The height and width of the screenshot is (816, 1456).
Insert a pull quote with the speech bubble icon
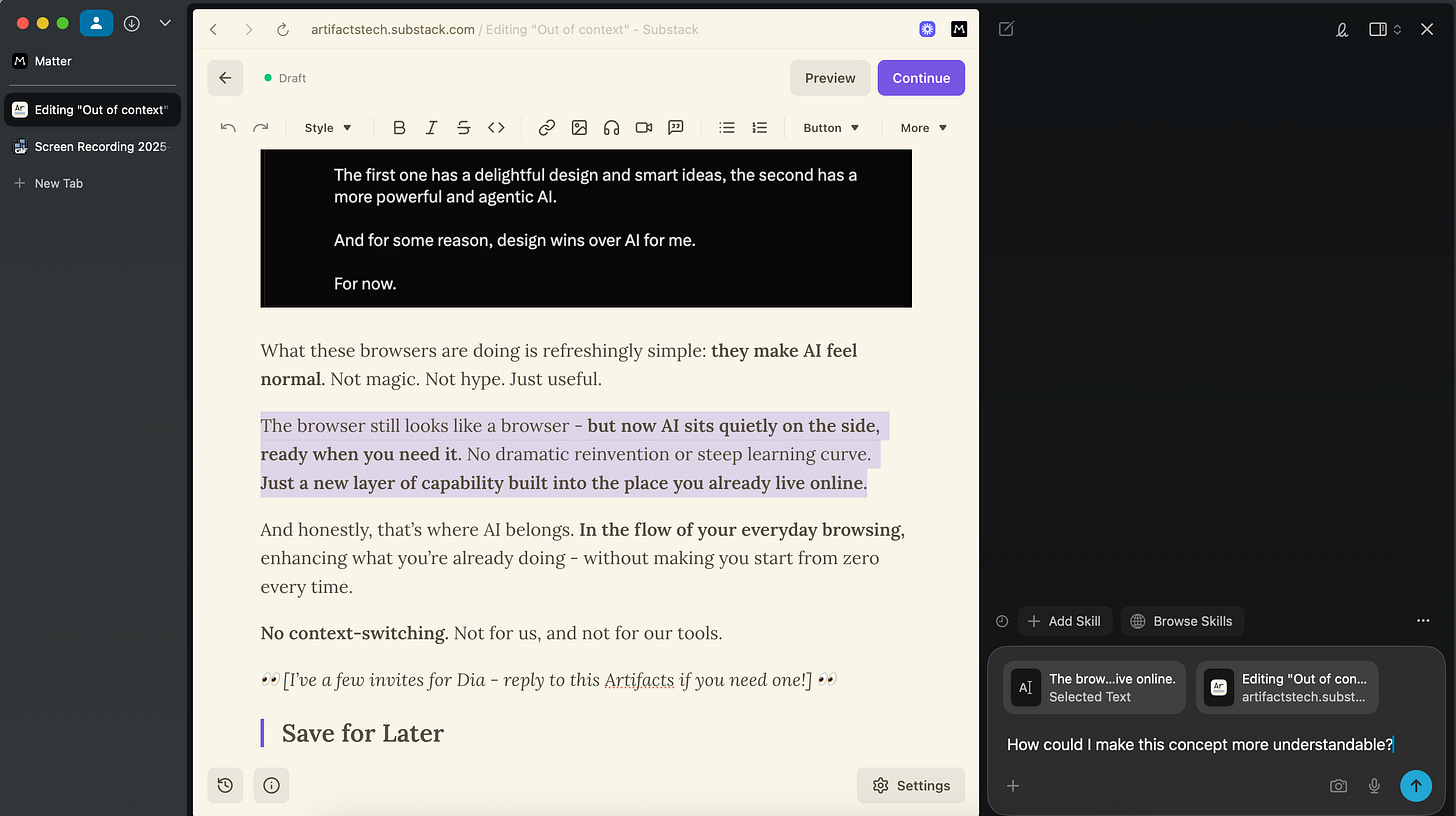coord(676,128)
